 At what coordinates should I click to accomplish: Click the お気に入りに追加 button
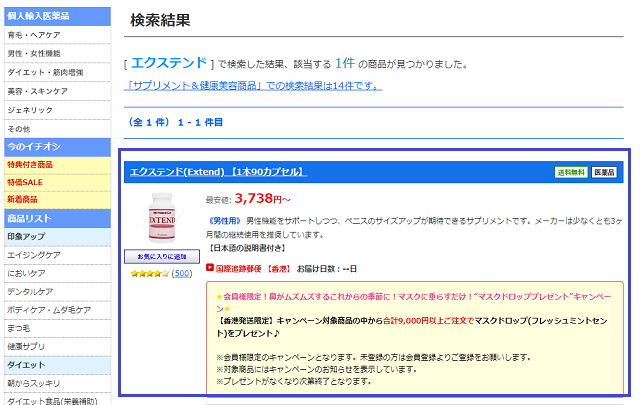coord(162,257)
